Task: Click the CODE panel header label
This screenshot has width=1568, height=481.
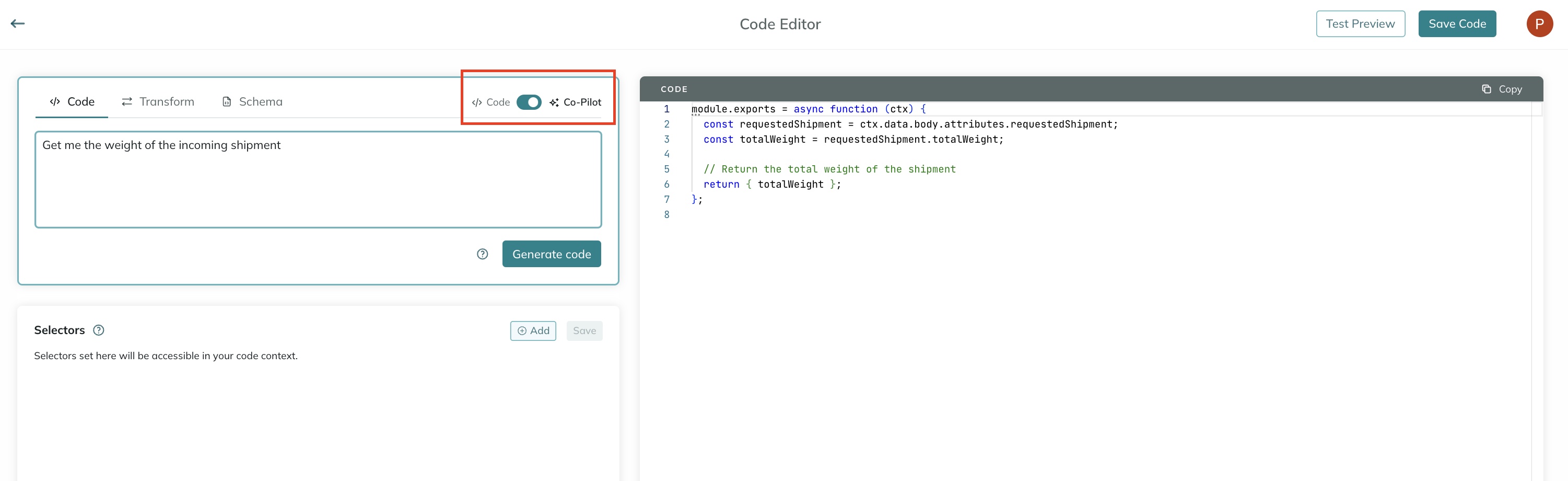Action: [674, 89]
